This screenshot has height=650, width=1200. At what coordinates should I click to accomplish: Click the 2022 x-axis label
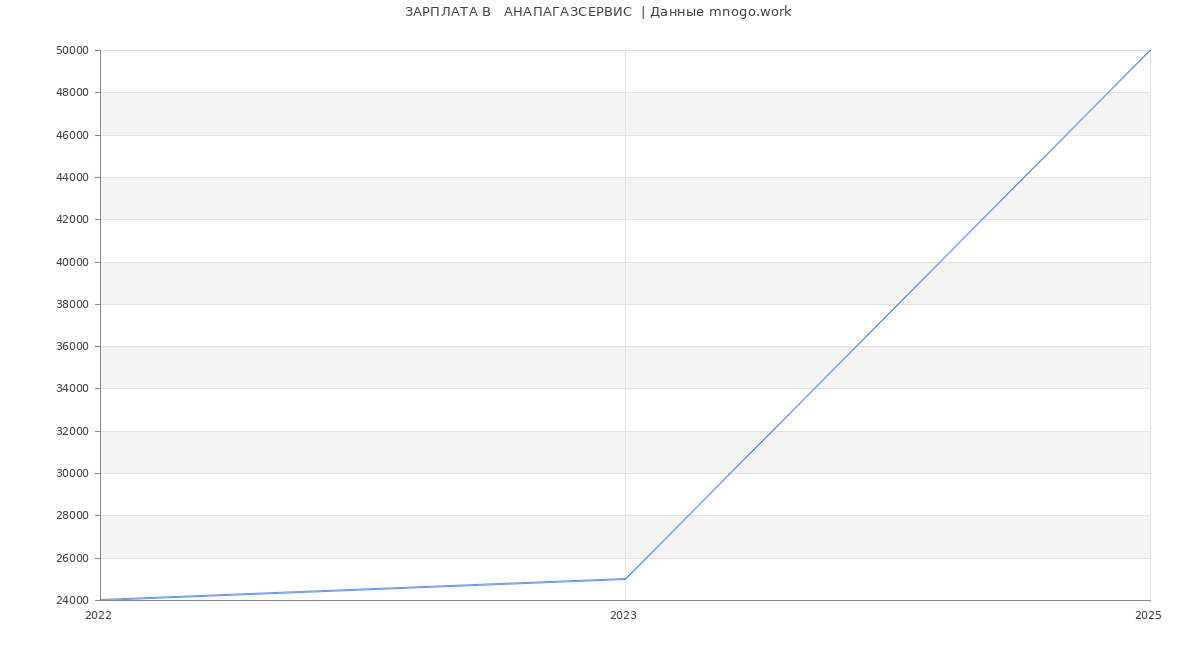click(x=98, y=616)
